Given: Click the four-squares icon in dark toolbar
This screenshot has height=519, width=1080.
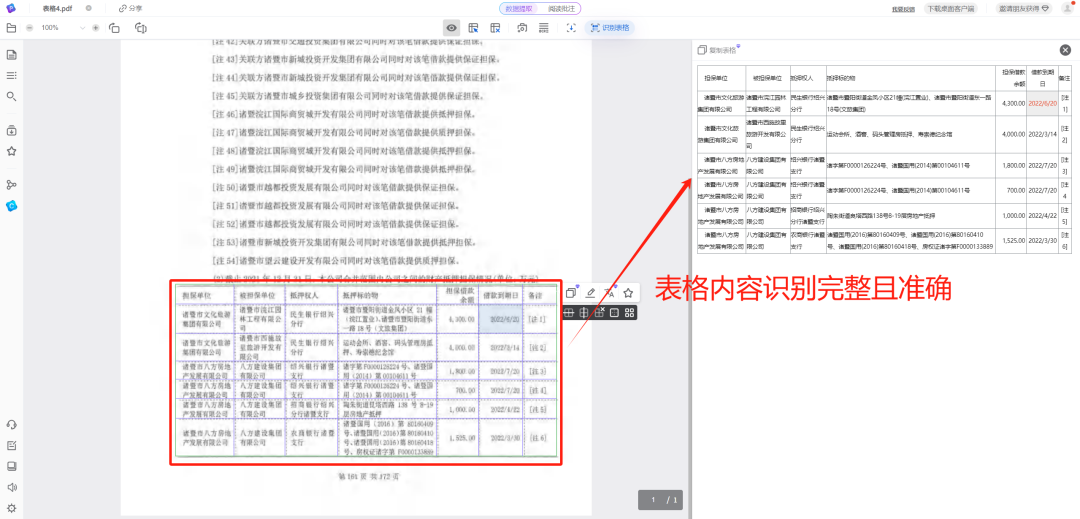Looking at the screenshot, I should tap(630, 313).
